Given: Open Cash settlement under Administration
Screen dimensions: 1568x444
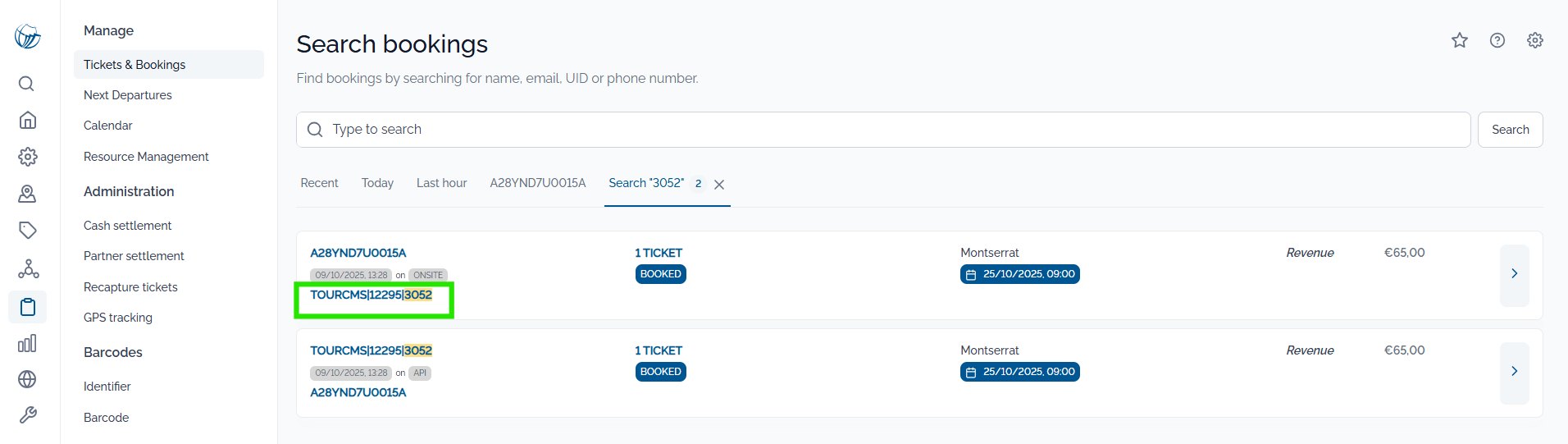Looking at the screenshot, I should [x=128, y=226].
